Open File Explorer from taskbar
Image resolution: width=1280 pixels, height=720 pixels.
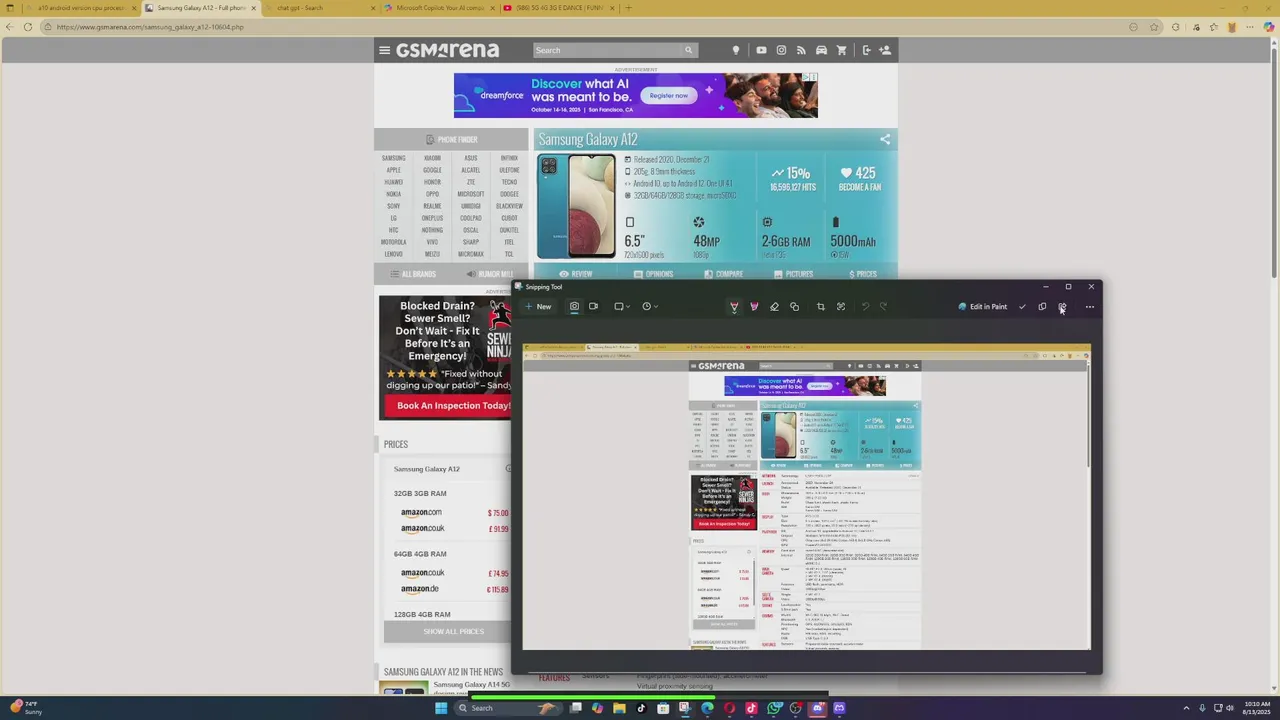pos(619,708)
